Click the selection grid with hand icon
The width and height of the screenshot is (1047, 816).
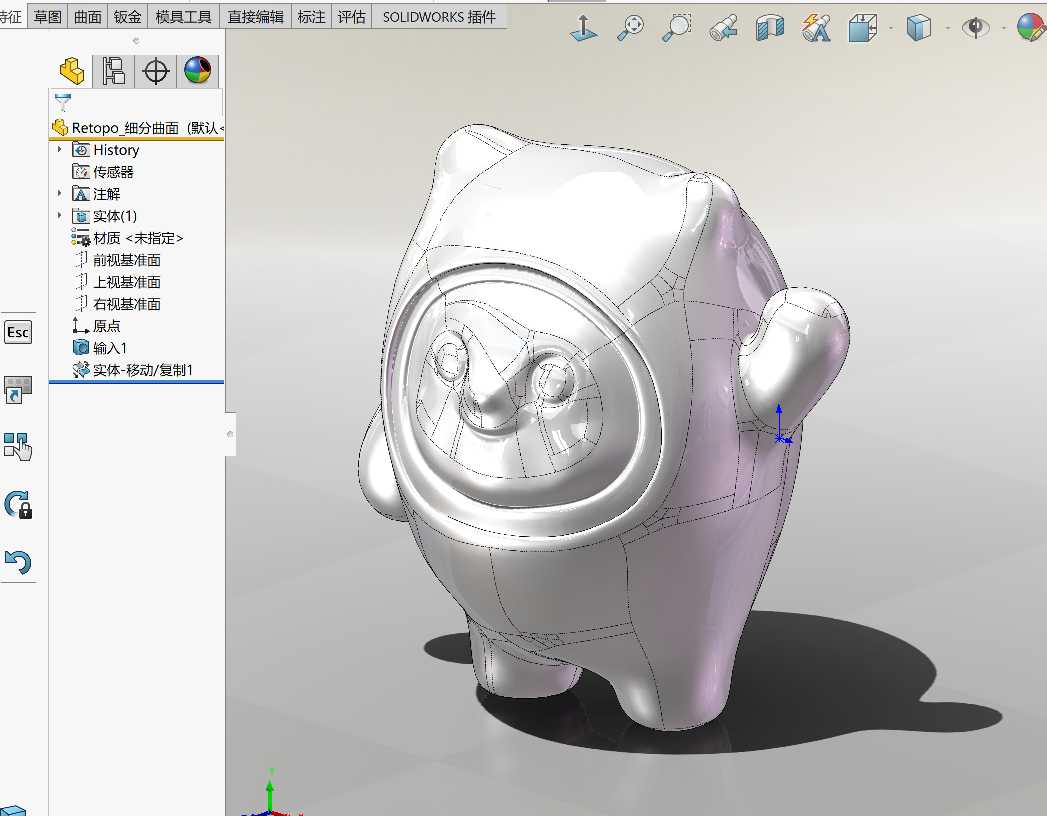point(18,446)
